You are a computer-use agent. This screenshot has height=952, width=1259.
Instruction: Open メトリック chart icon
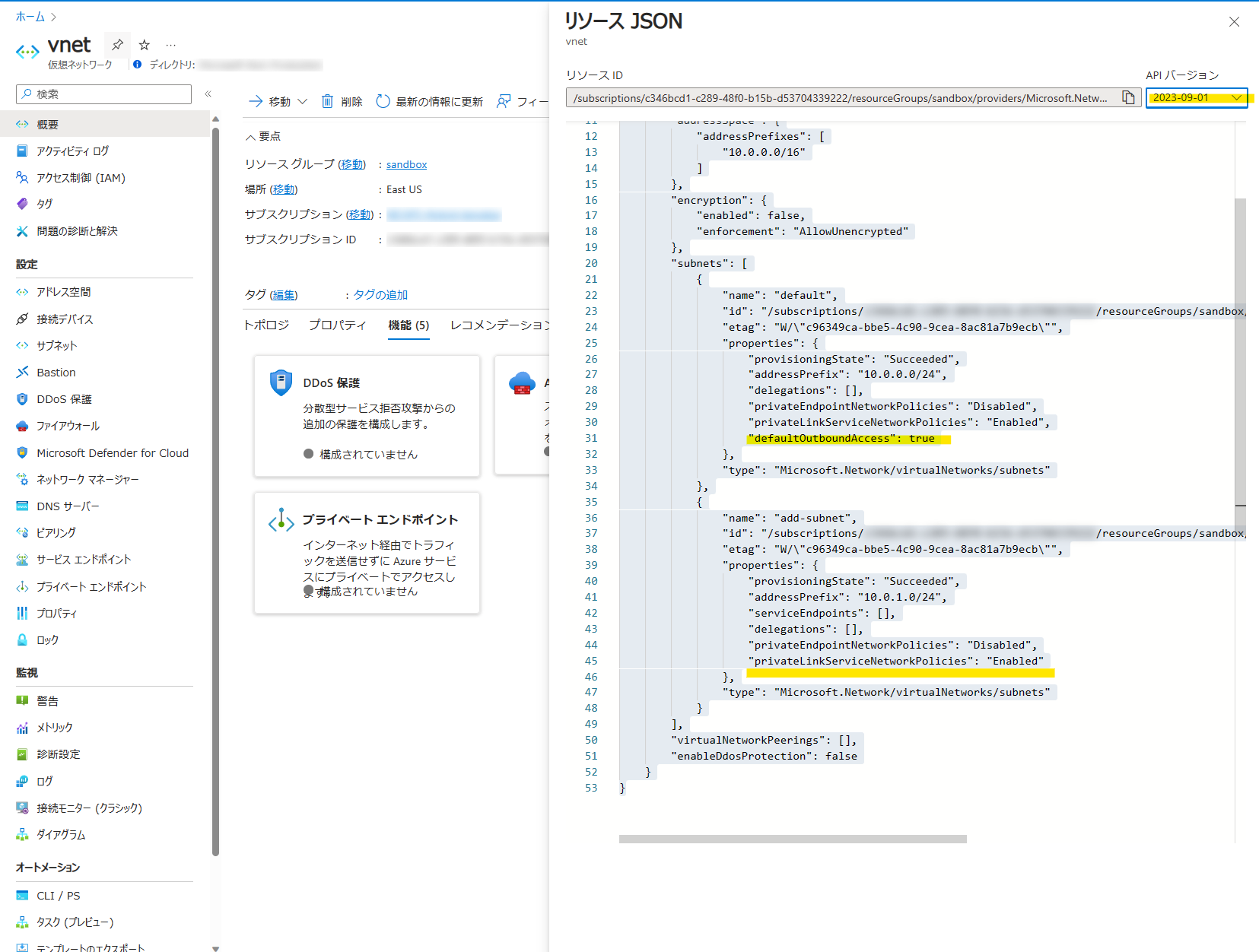coord(22,728)
